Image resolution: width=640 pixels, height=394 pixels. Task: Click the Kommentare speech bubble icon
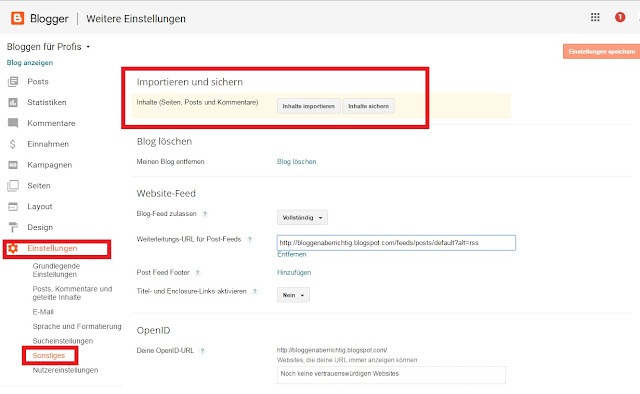(13, 123)
